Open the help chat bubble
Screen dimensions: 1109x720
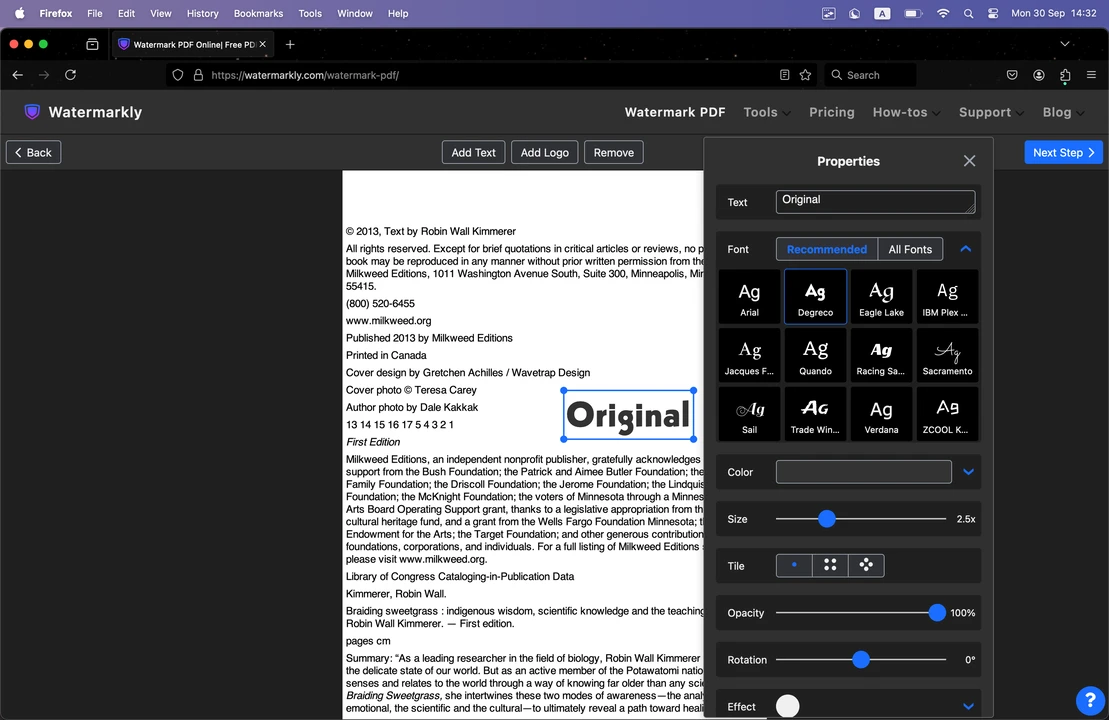pos(1089,700)
